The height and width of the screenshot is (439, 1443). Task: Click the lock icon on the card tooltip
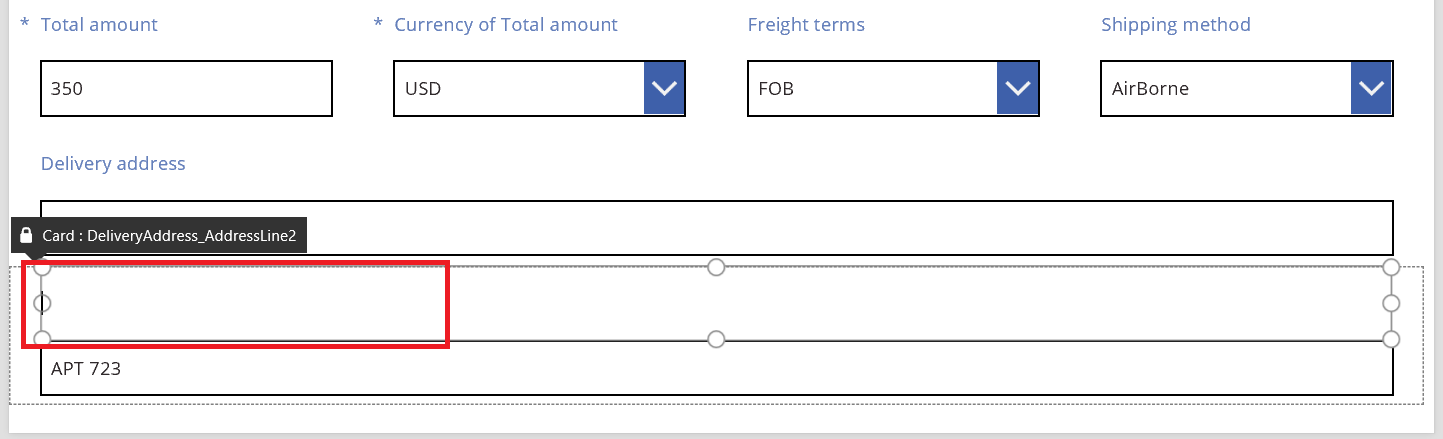tap(27, 236)
